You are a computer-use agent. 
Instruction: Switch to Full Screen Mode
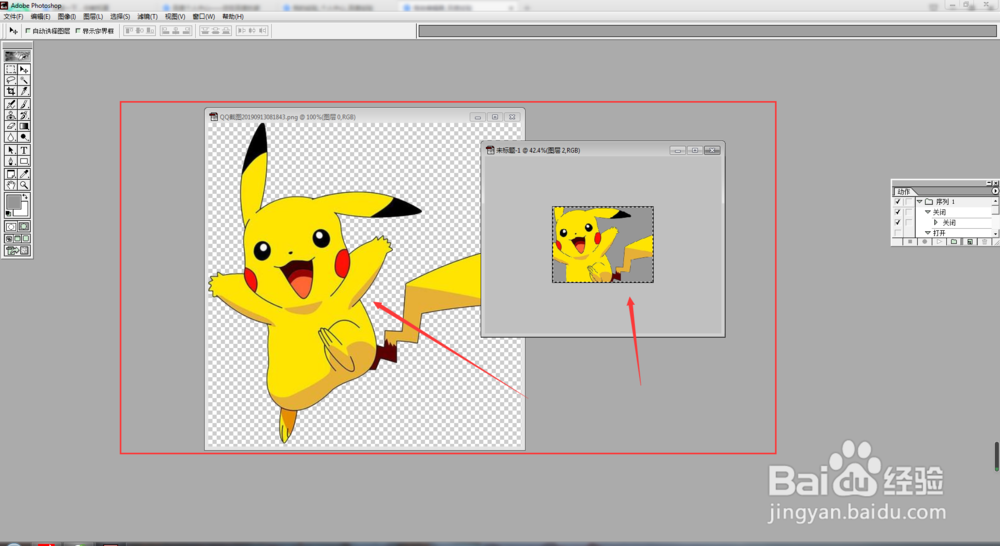26,239
